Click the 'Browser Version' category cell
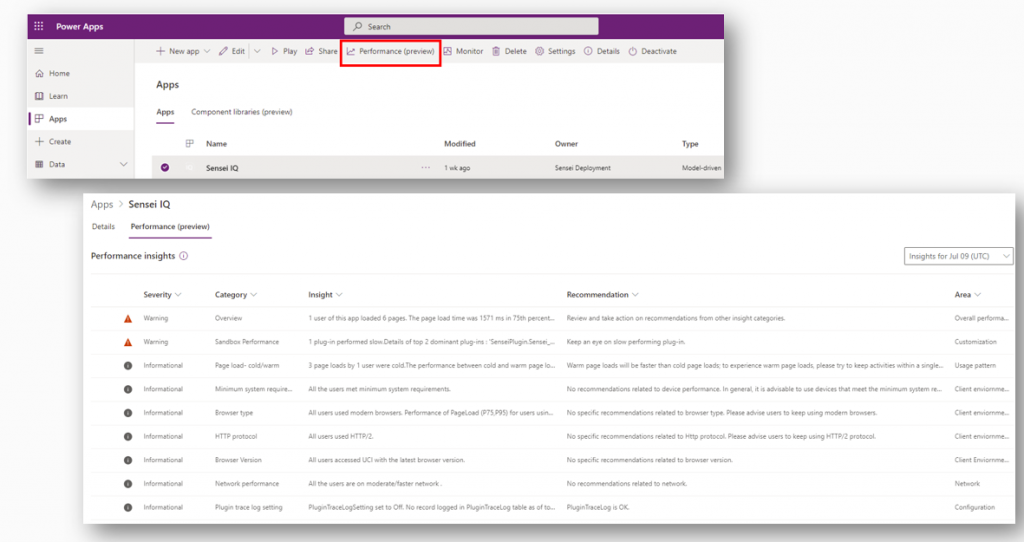 click(x=238, y=460)
